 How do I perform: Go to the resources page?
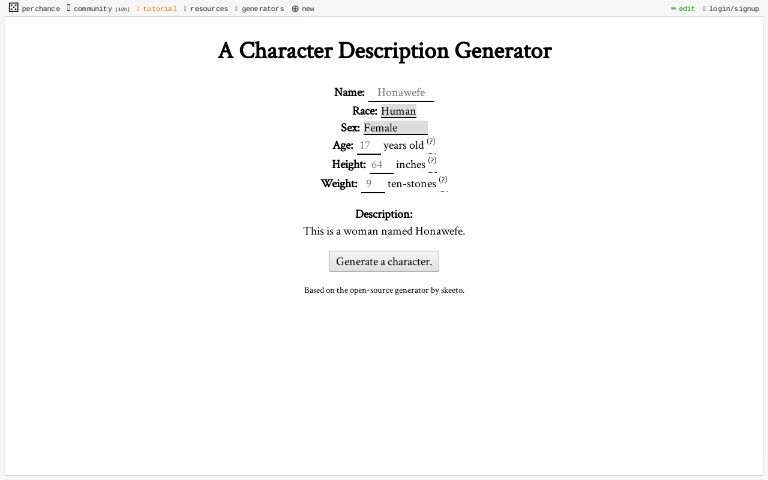pos(208,8)
